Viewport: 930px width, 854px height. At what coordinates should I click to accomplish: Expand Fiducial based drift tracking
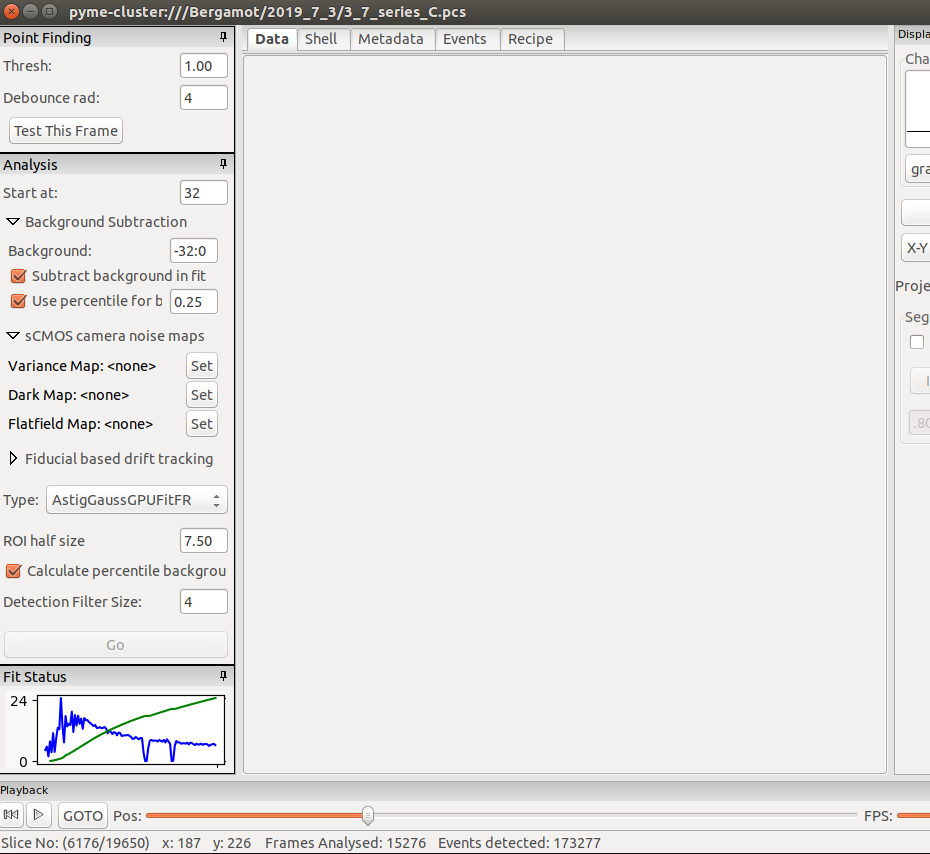[x=12, y=459]
